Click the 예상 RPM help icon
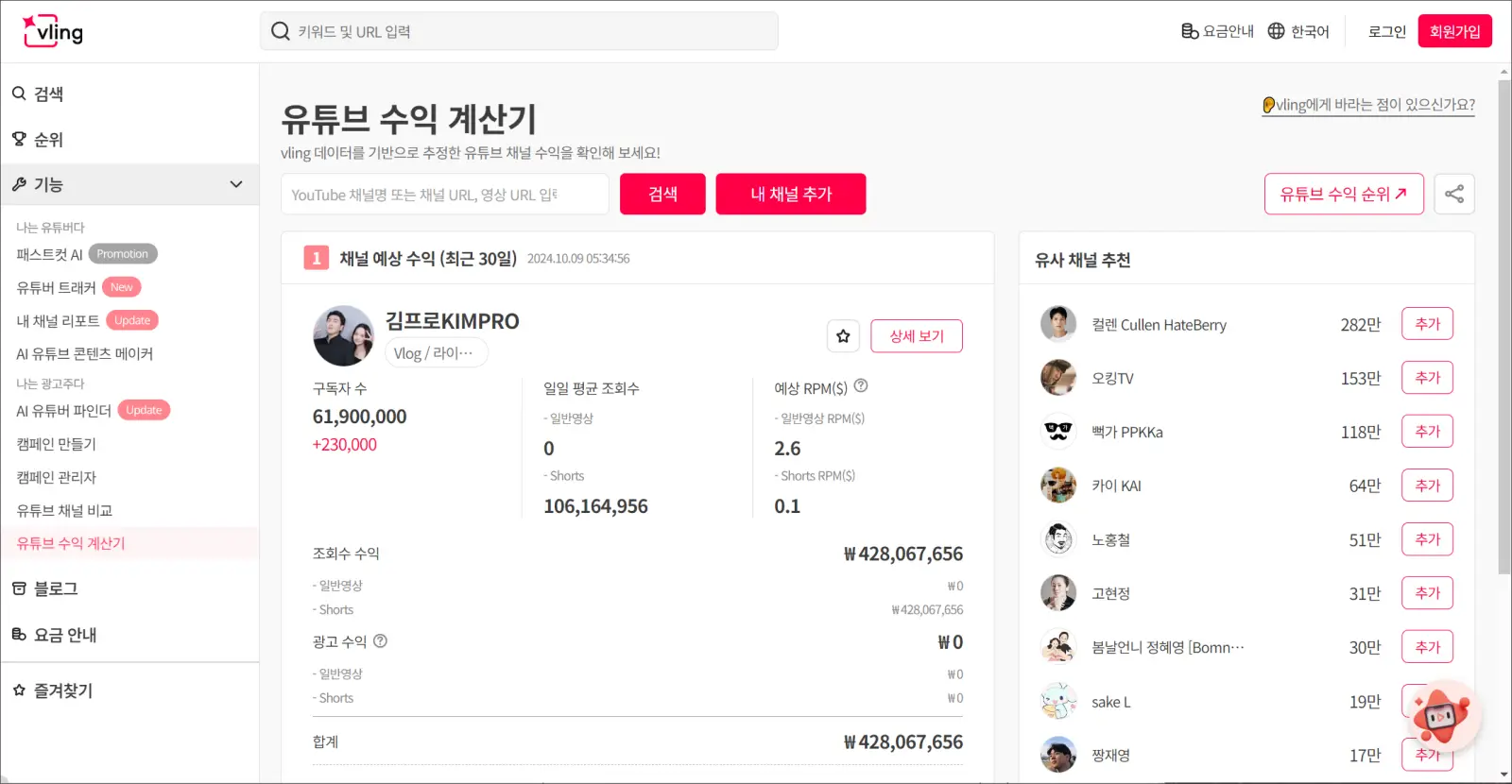The height and width of the screenshot is (784, 1512). point(861,386)
